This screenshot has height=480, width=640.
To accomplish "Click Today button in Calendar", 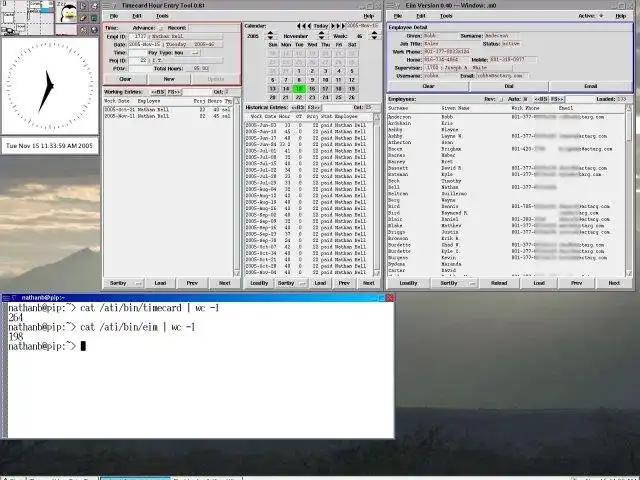I will pos(321,26).
